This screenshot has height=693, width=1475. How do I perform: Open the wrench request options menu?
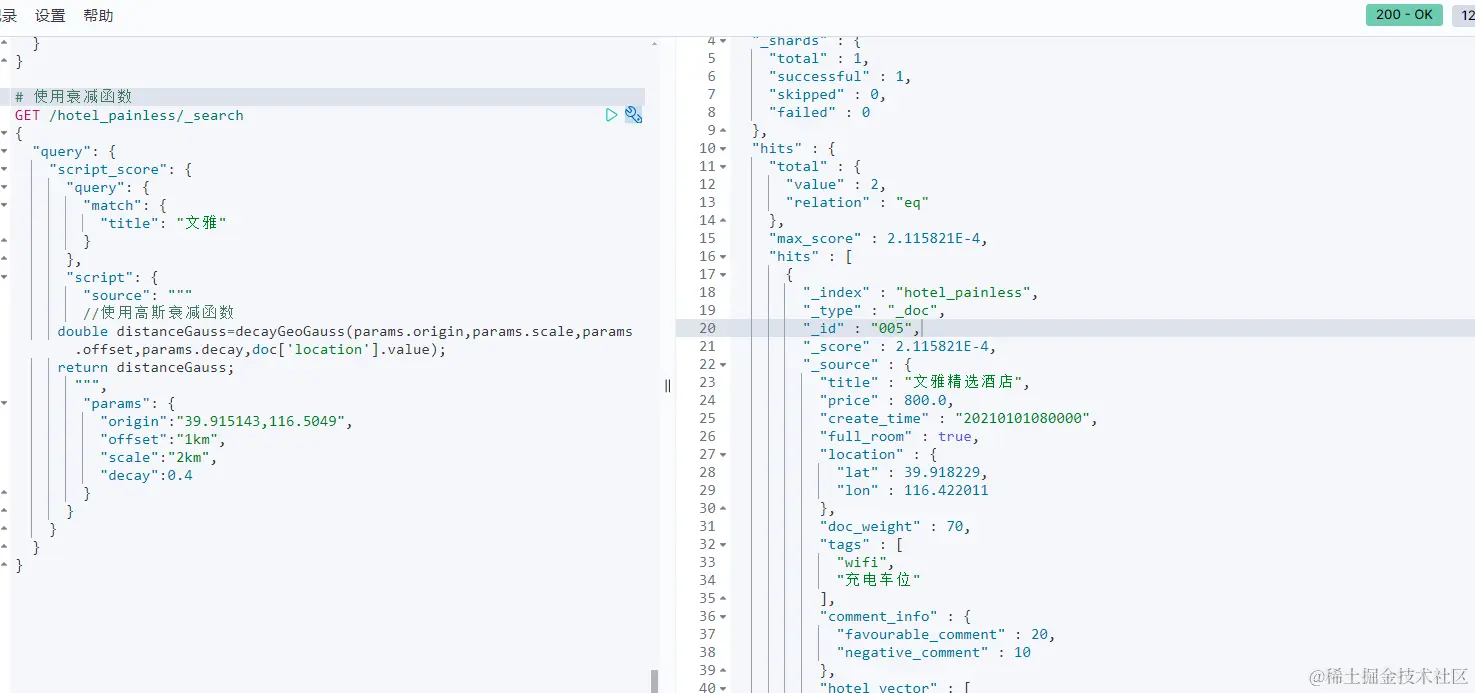(x=633, y=115)
